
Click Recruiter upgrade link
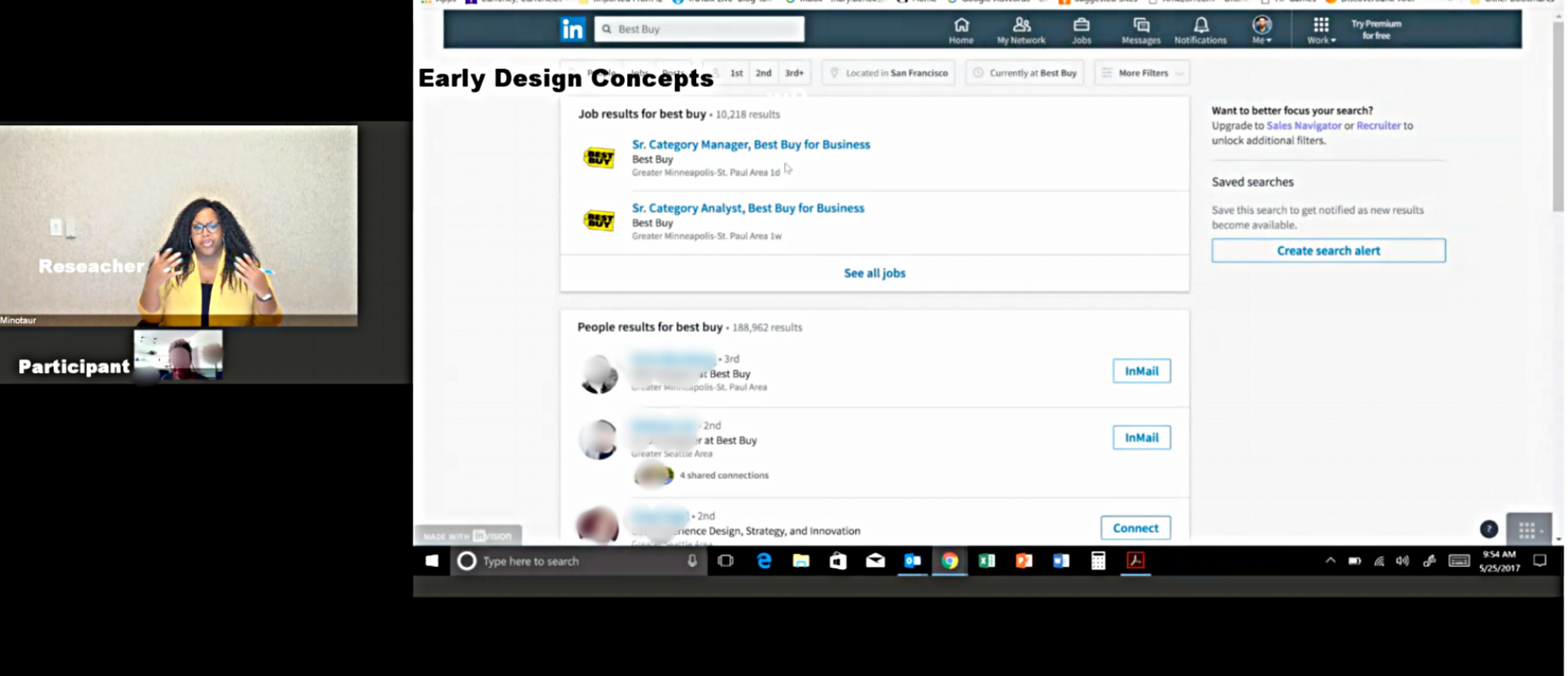point(1378,125)
